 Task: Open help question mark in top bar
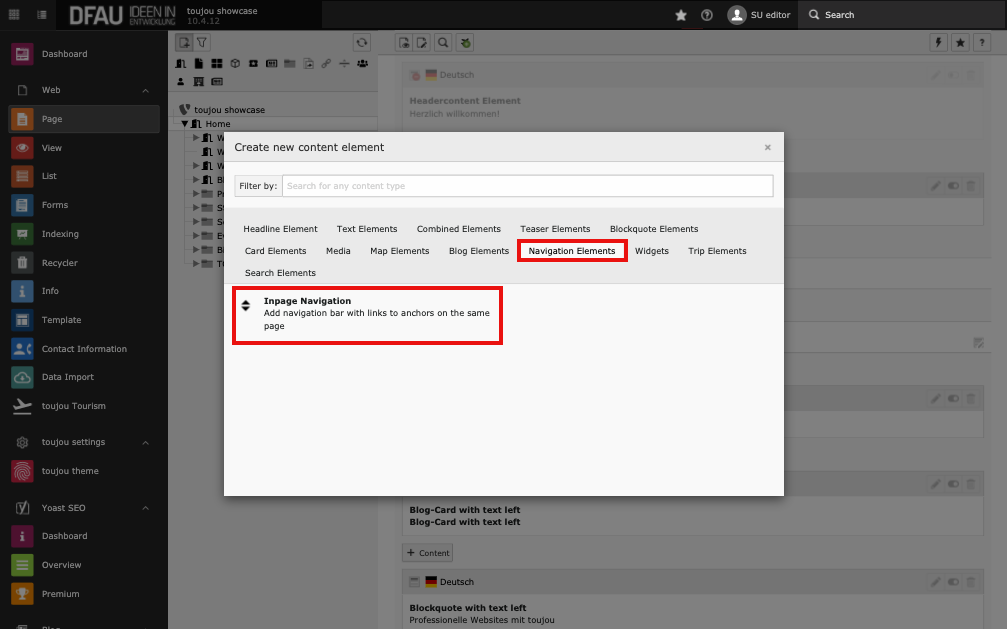707,15
